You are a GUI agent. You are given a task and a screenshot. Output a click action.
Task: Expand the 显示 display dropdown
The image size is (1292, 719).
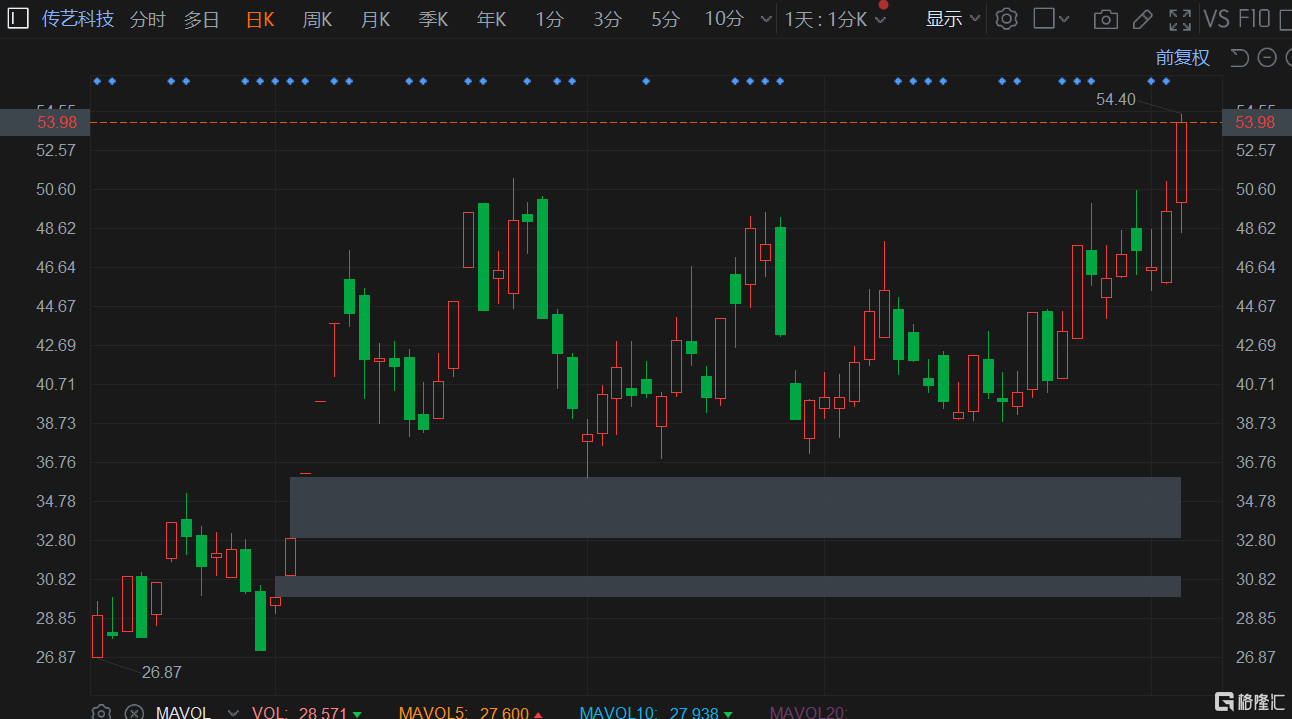coord(953,19)
